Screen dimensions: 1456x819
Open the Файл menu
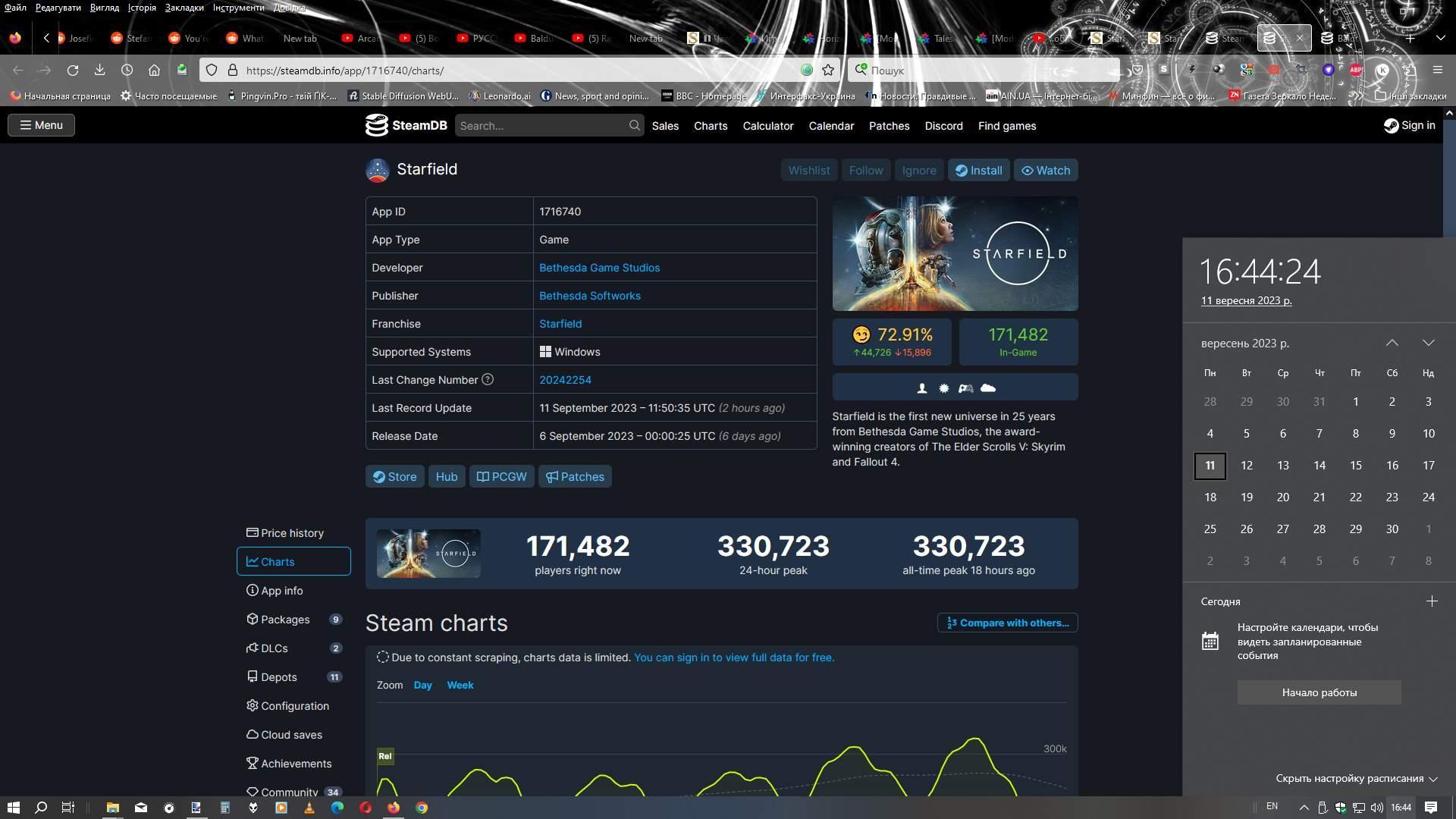15,8
